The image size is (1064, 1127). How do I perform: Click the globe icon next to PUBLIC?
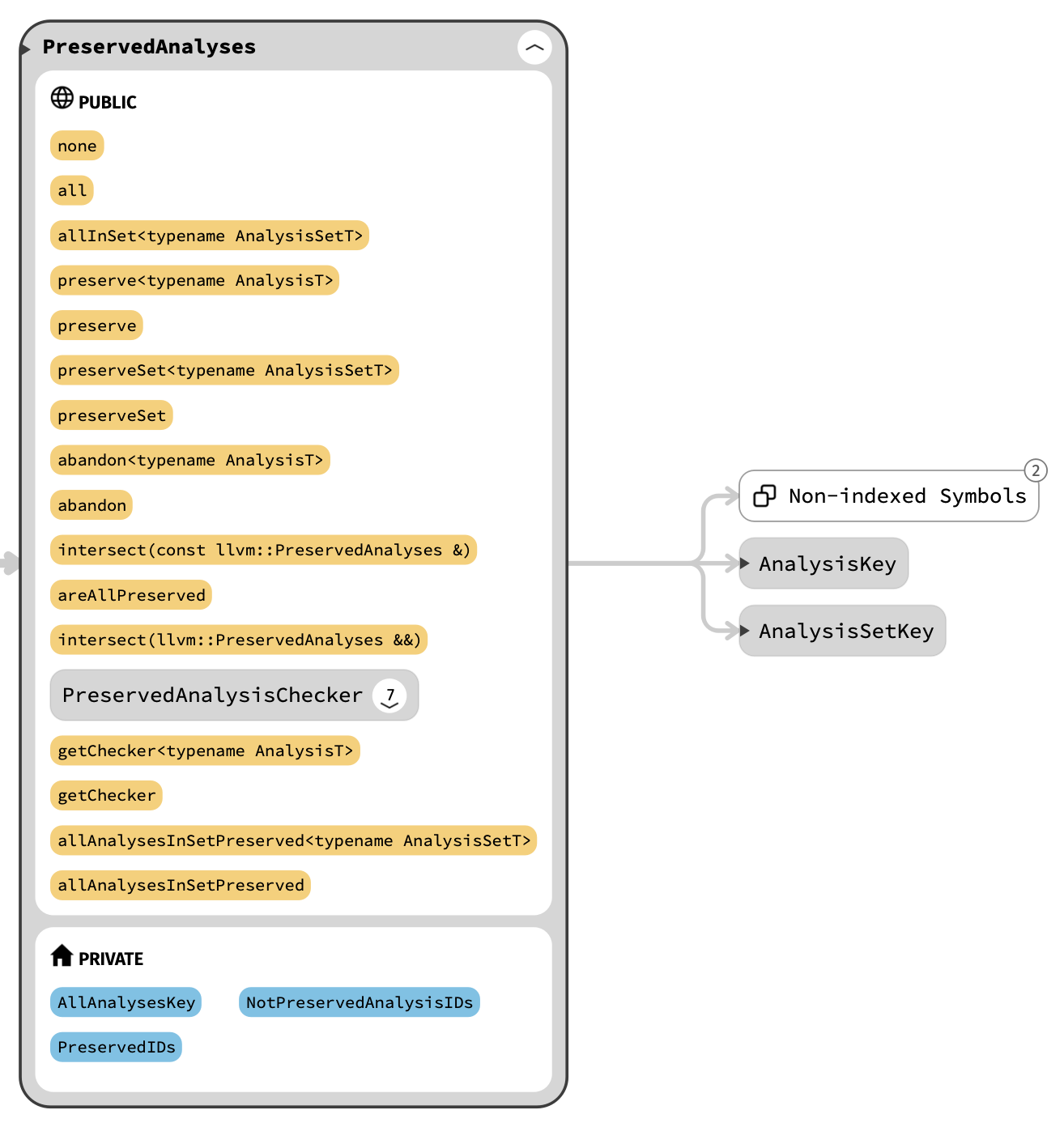62,98
